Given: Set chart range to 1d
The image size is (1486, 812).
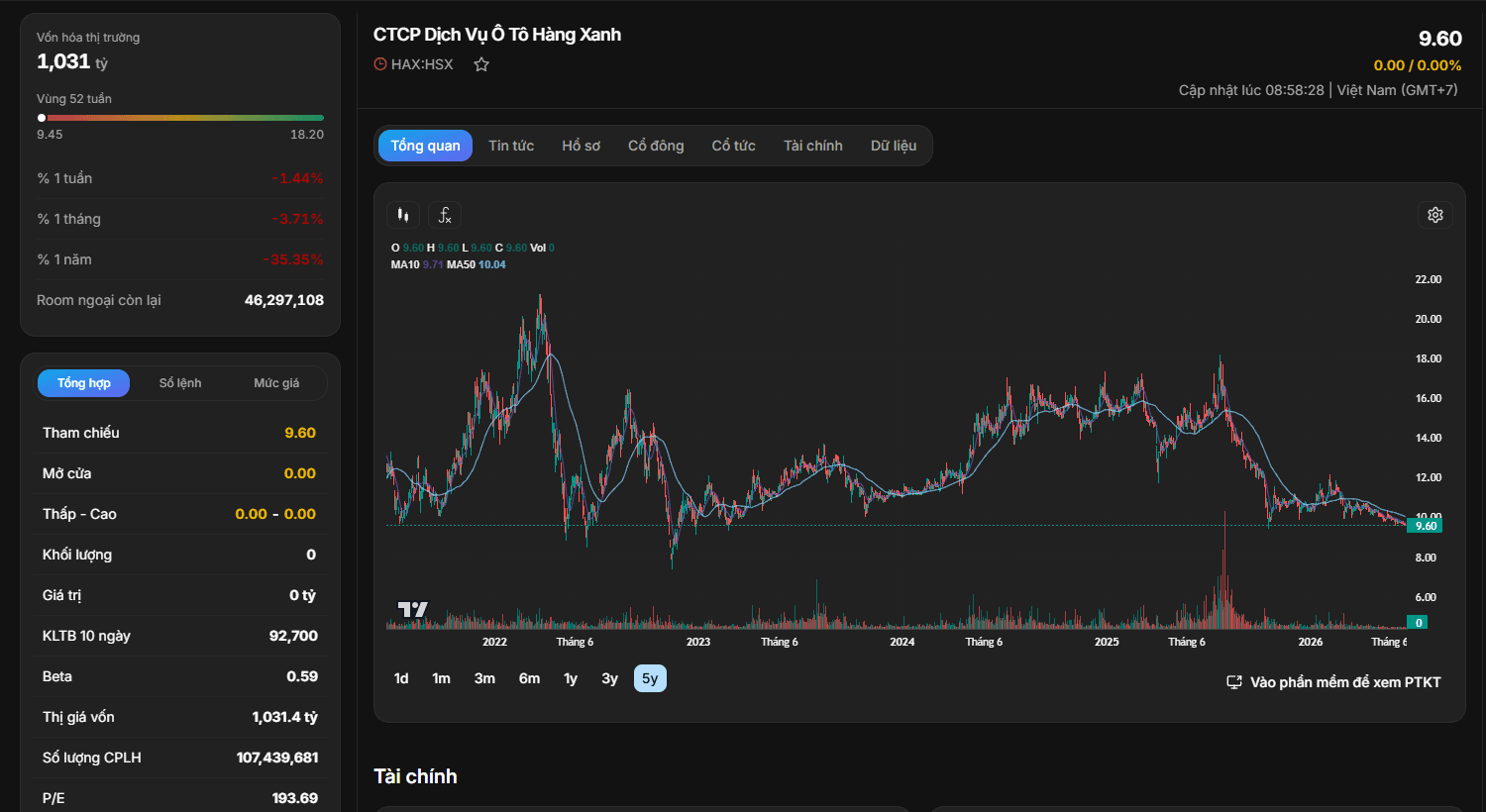Looking at the screenshot, I should coord(401,678).
